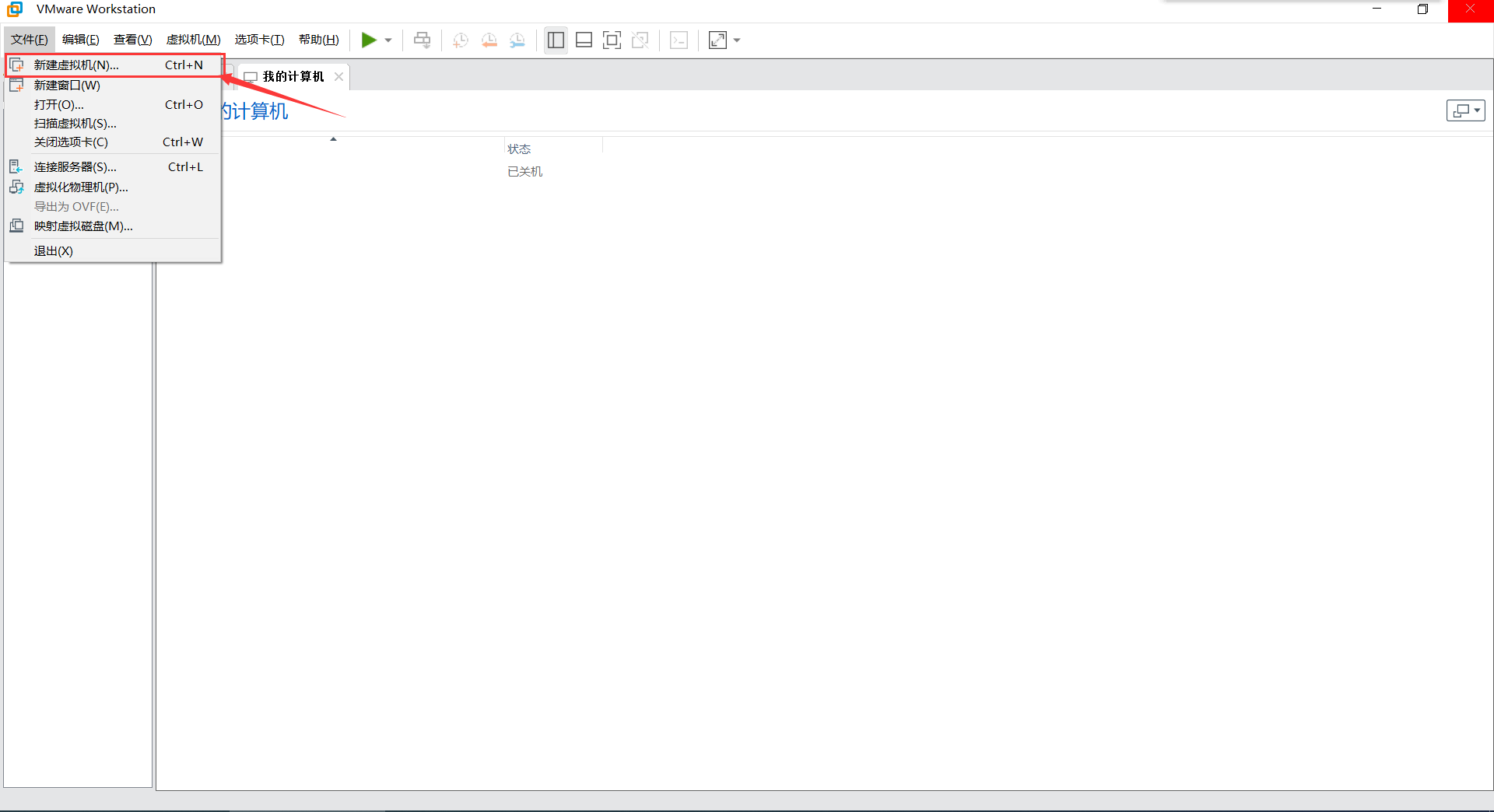Viewport: 1494px width, 812px height.
Task: Select 扫描虚拟机(S)... menu entry
Action: pyautogui.click(x=114, y=124)
